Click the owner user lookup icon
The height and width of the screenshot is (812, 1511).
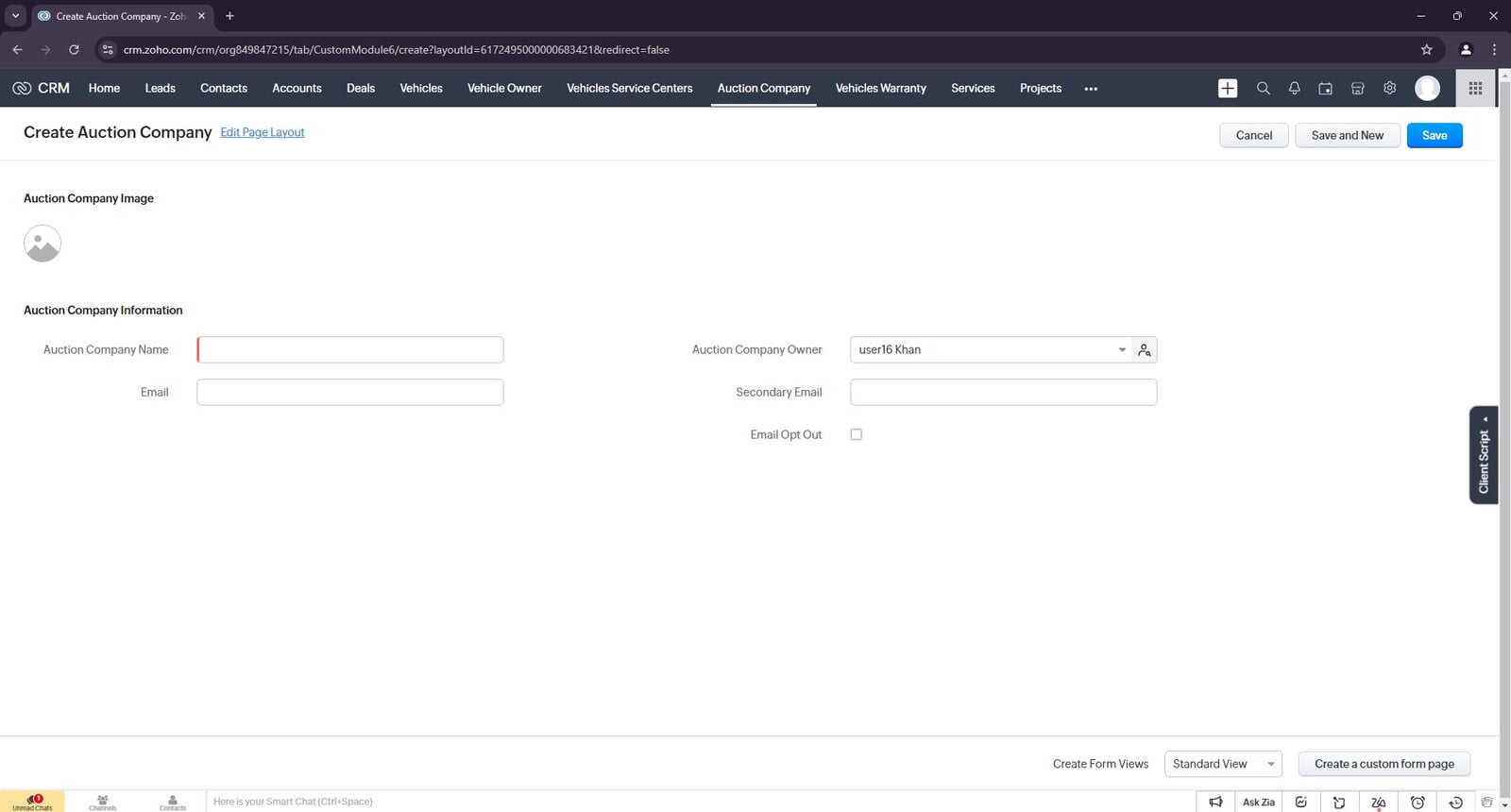pyautogui.click(x=1145, y=350)
